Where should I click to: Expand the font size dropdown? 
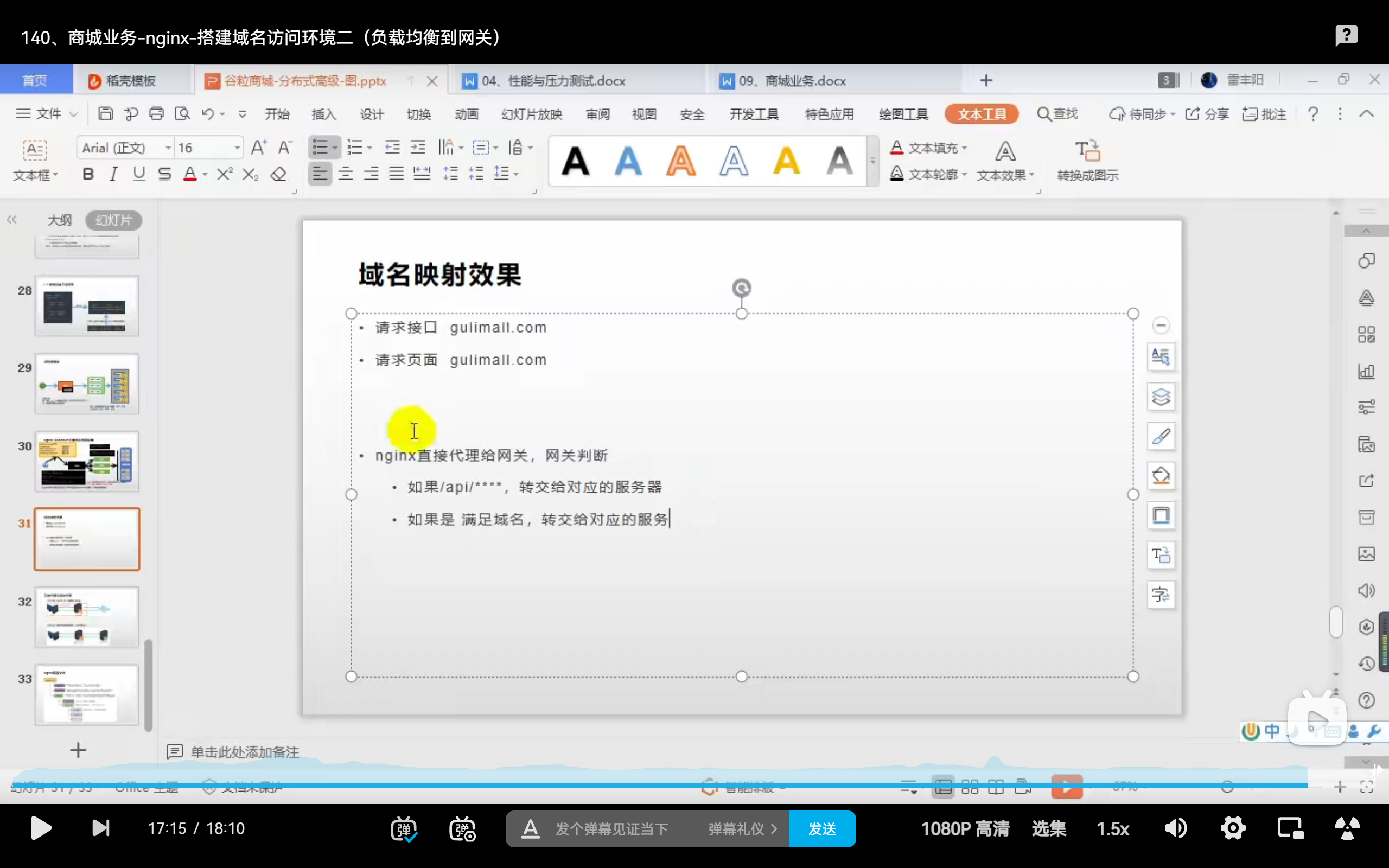pos(237,148)
